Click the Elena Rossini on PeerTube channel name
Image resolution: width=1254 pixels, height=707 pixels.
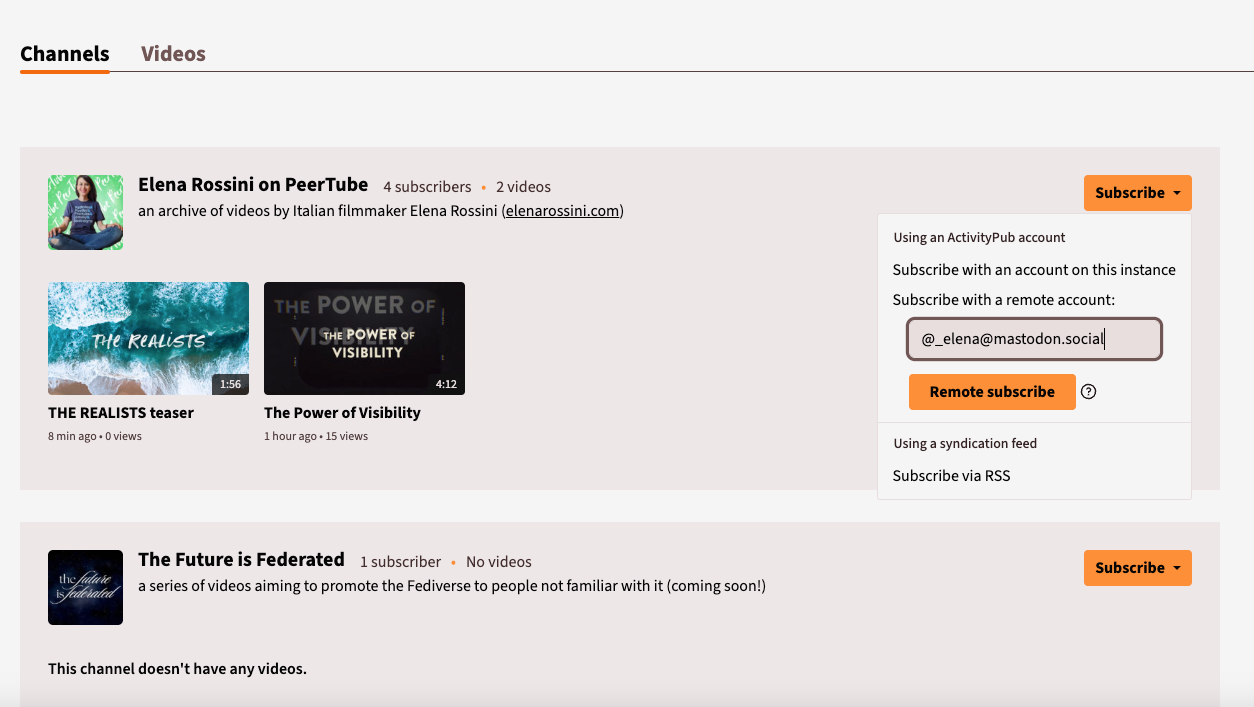[252, 184]
